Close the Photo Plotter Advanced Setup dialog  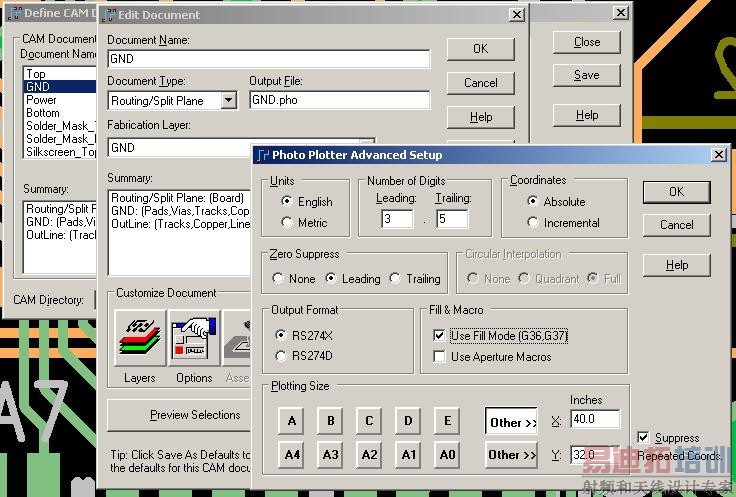point(719,154)
